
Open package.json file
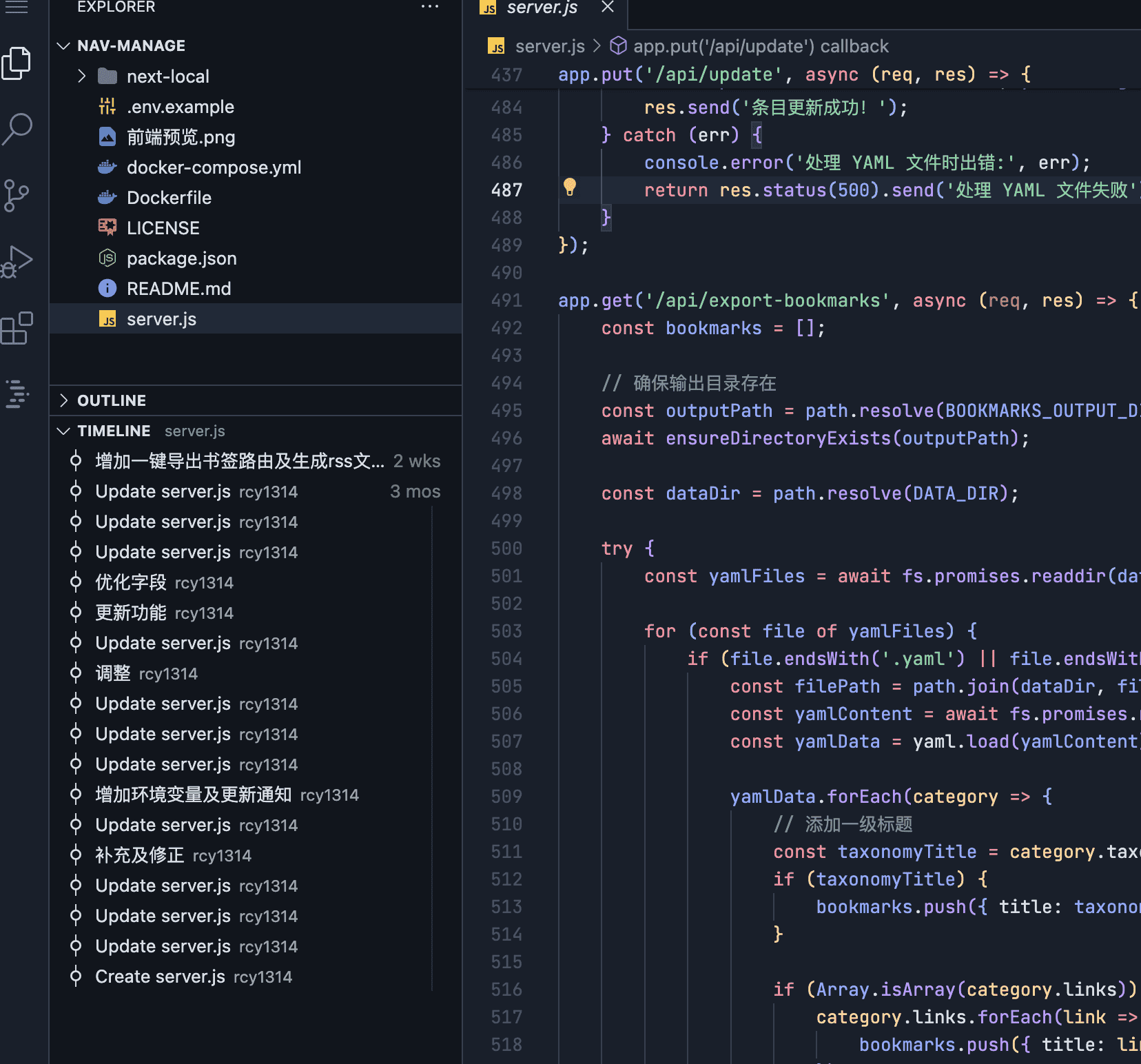pyautogui.click(x=256, y=258)
